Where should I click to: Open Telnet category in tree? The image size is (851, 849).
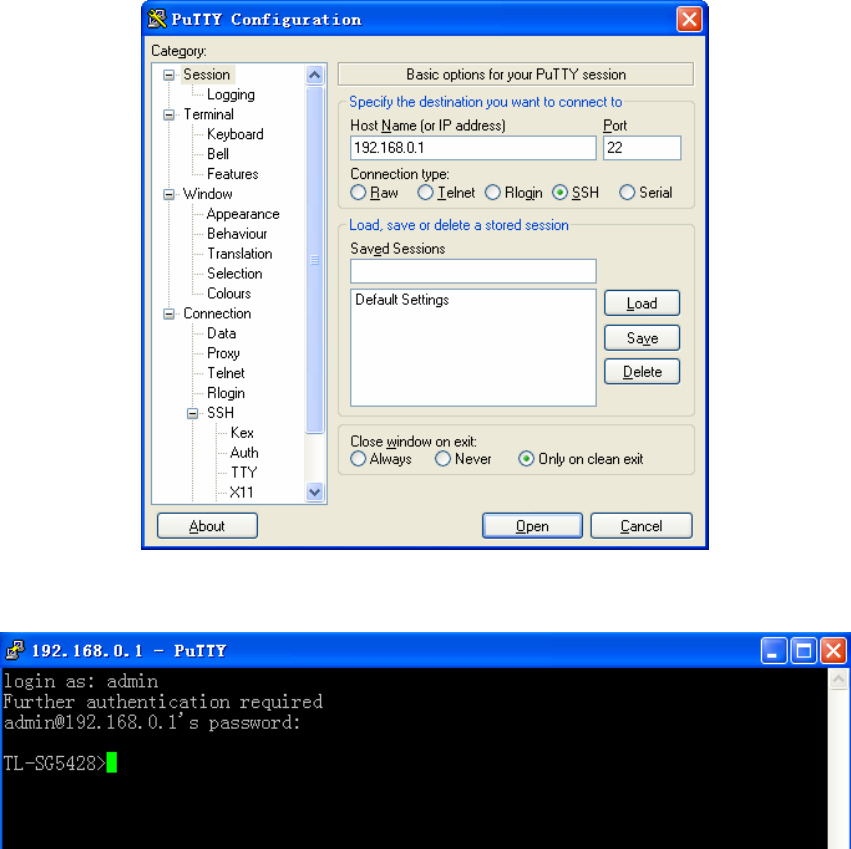226,373
